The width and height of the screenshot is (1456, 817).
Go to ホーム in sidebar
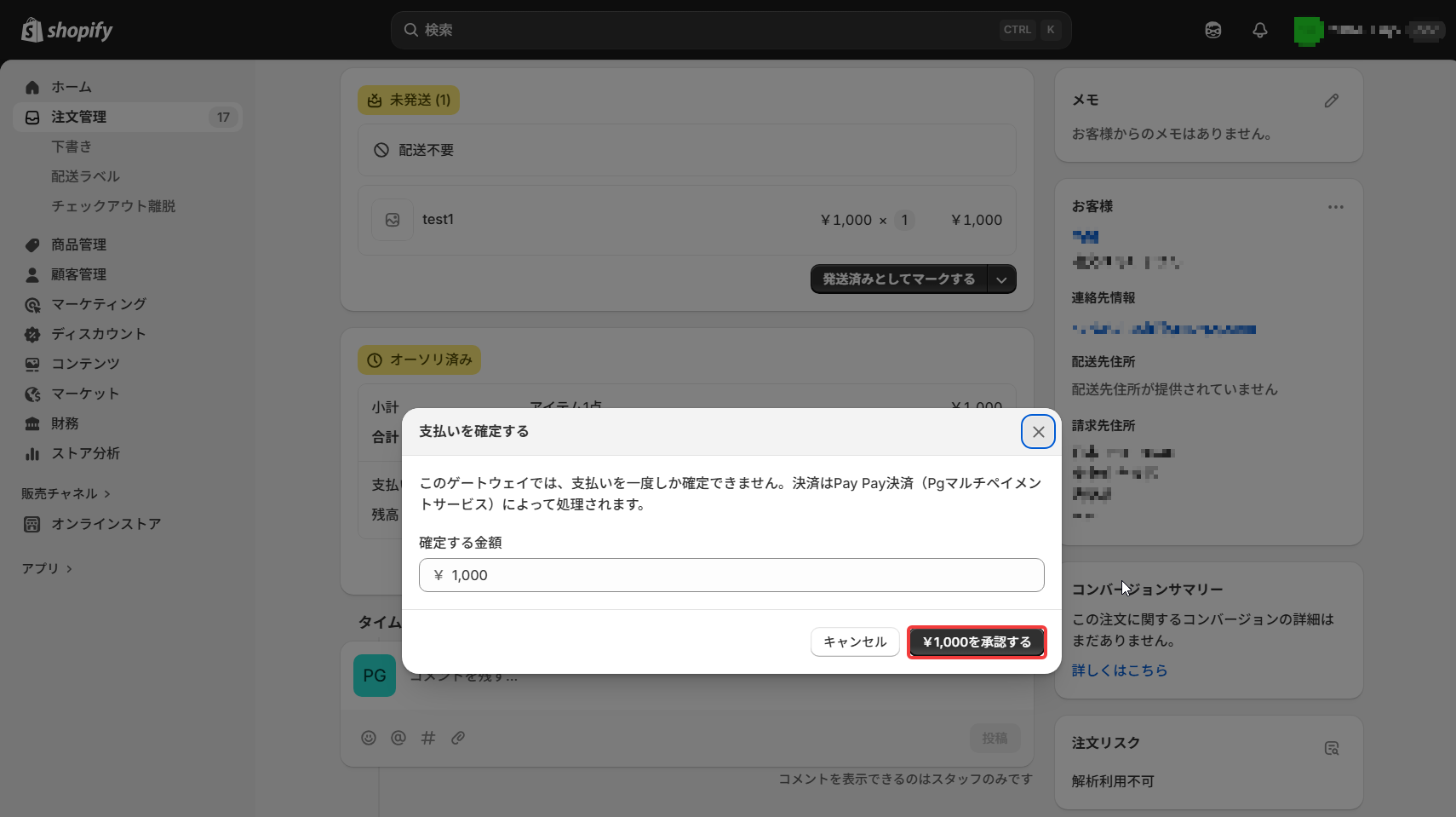[x=72, y=87]
